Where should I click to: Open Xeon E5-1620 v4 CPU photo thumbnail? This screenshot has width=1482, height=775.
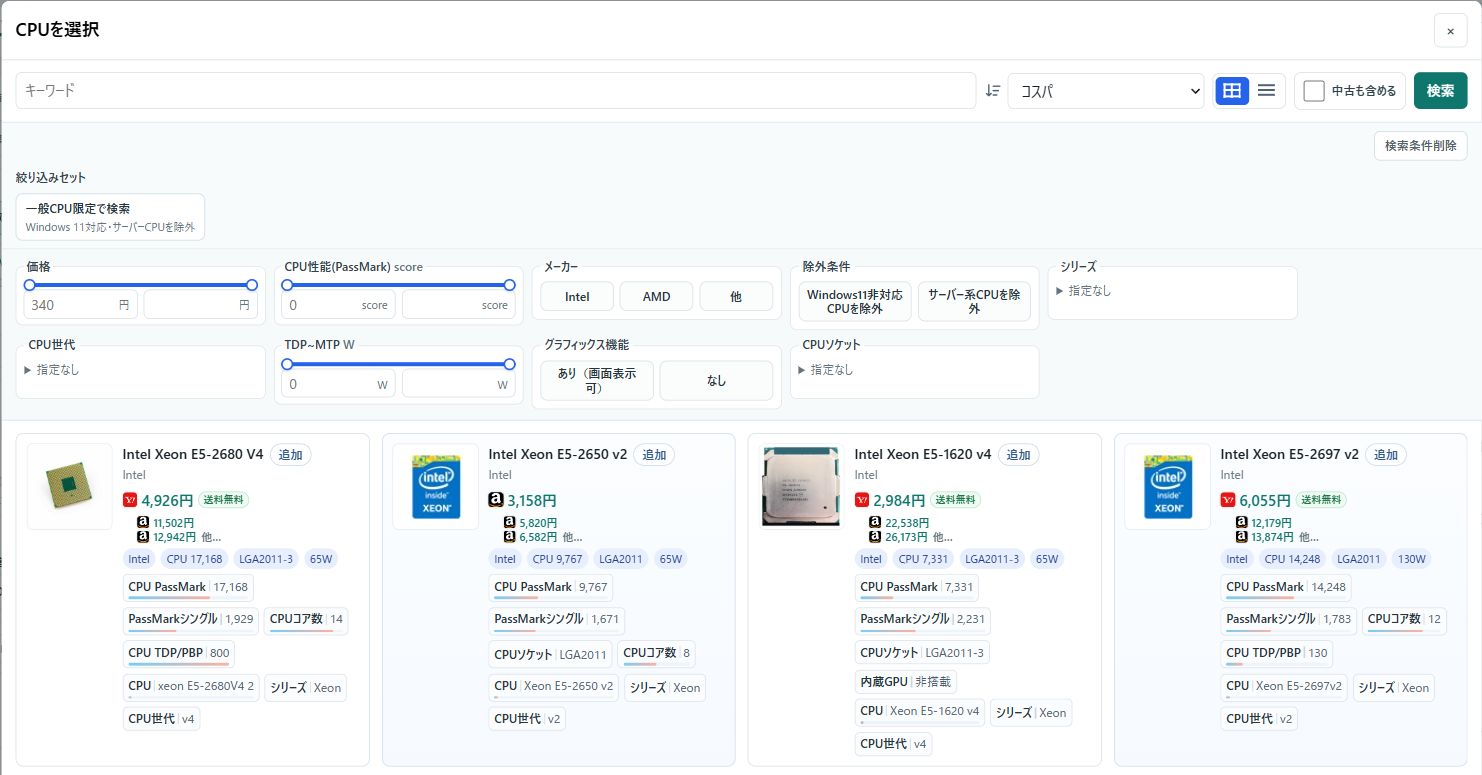click(801, 486)
